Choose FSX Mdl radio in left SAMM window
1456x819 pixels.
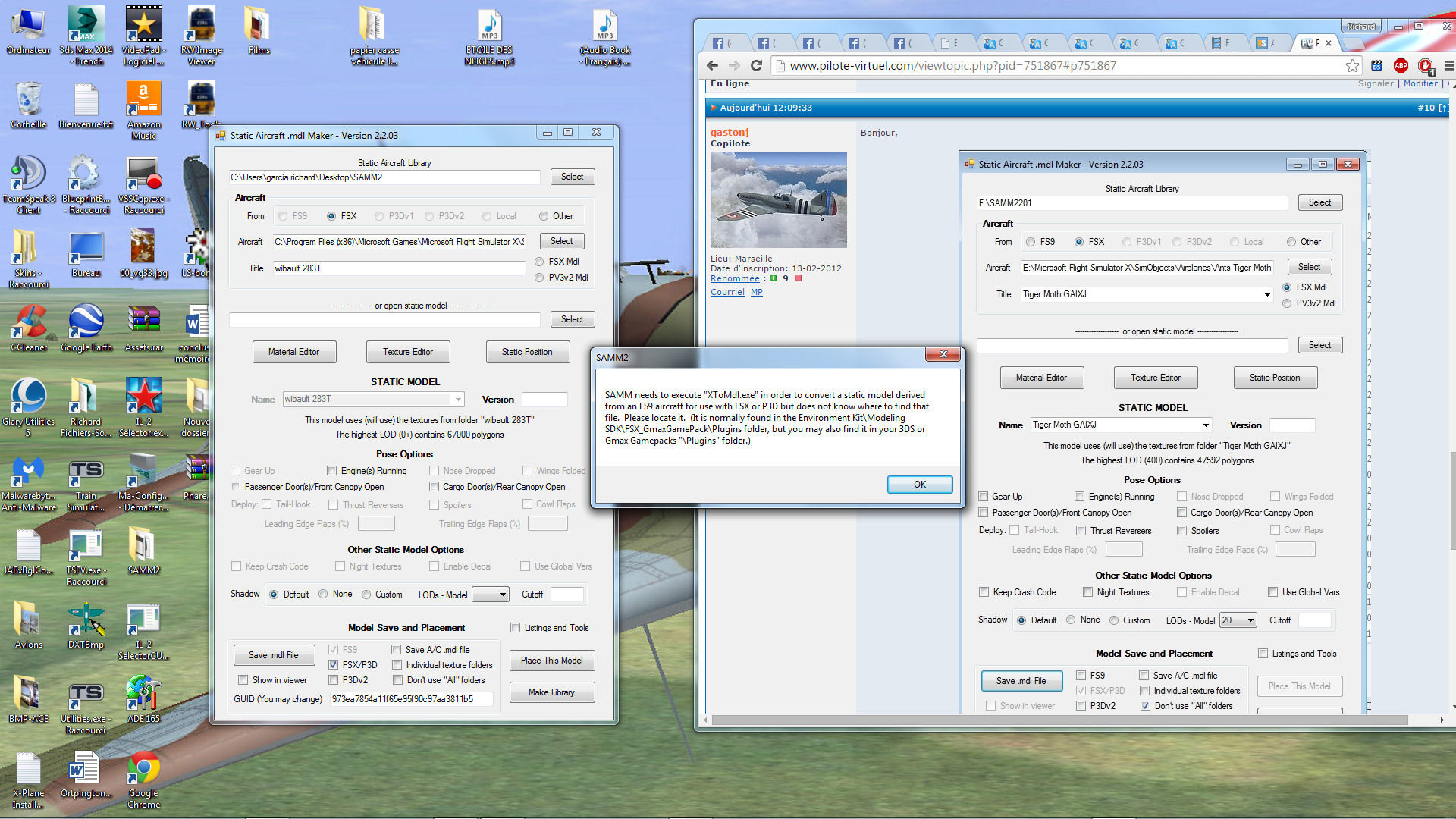point(539,262)
